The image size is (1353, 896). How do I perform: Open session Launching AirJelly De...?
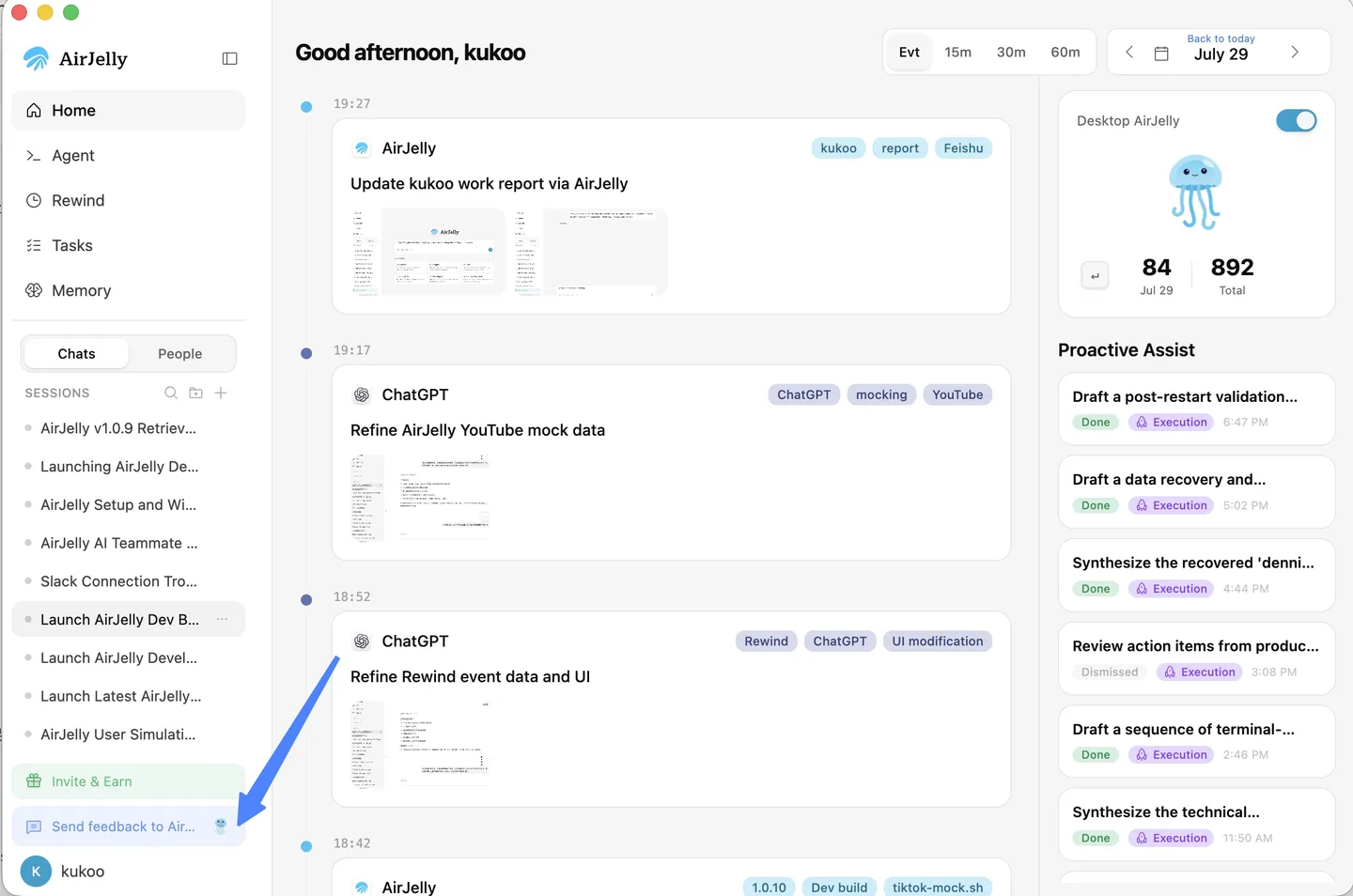tap(129, 467)
